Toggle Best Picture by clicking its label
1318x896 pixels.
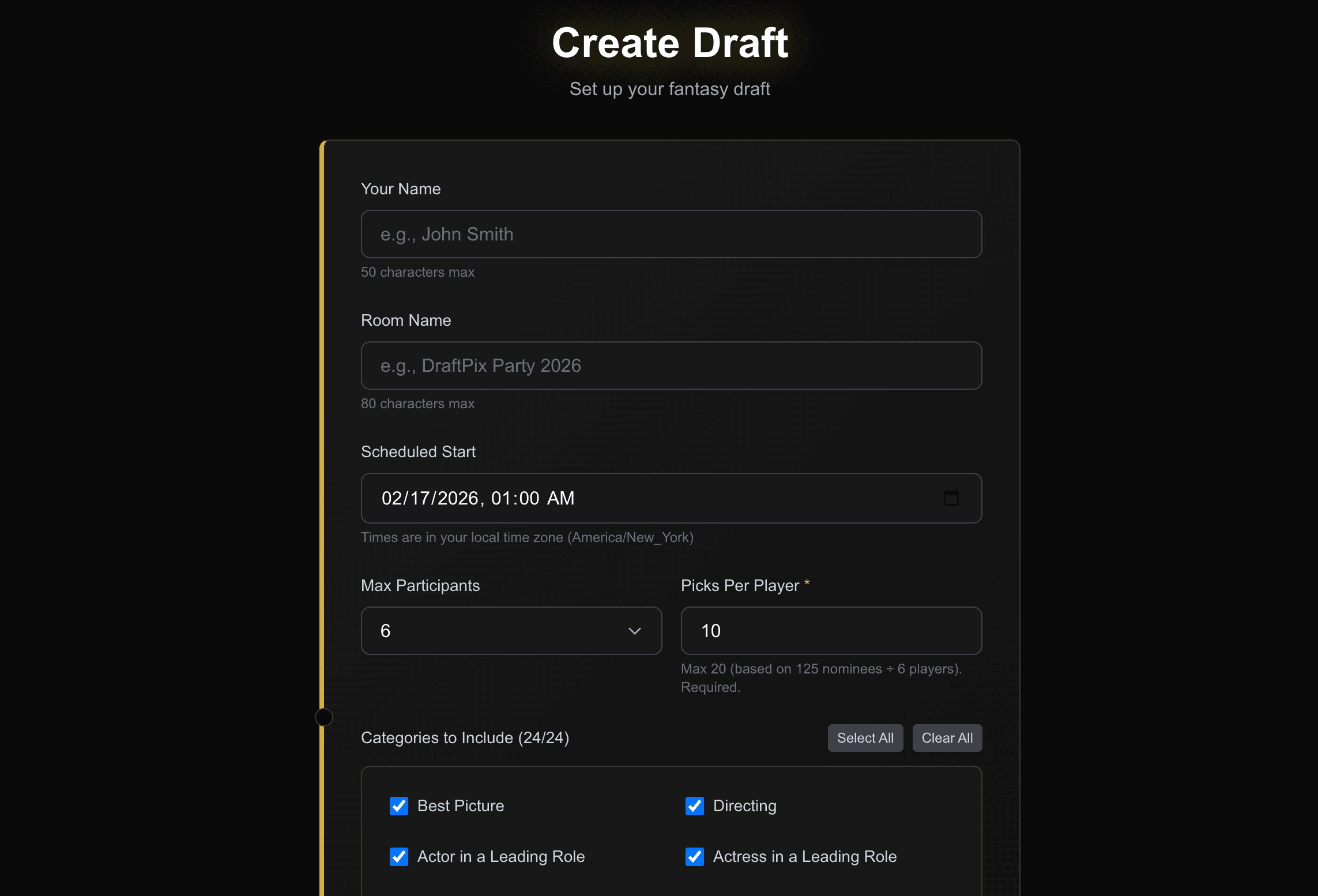(460, 805)
